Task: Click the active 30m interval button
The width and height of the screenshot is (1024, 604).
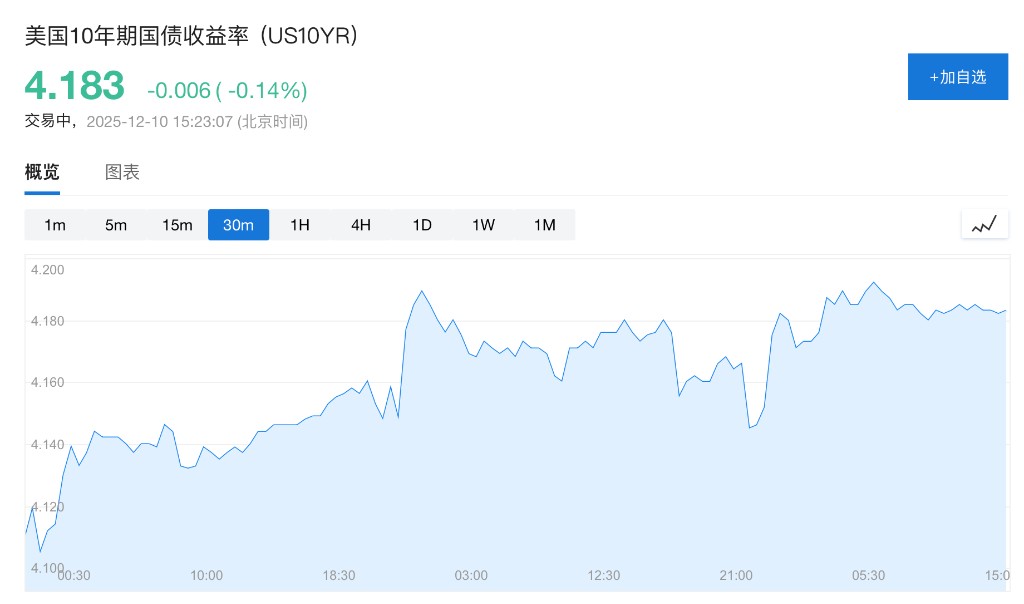Action: [238, 225]
